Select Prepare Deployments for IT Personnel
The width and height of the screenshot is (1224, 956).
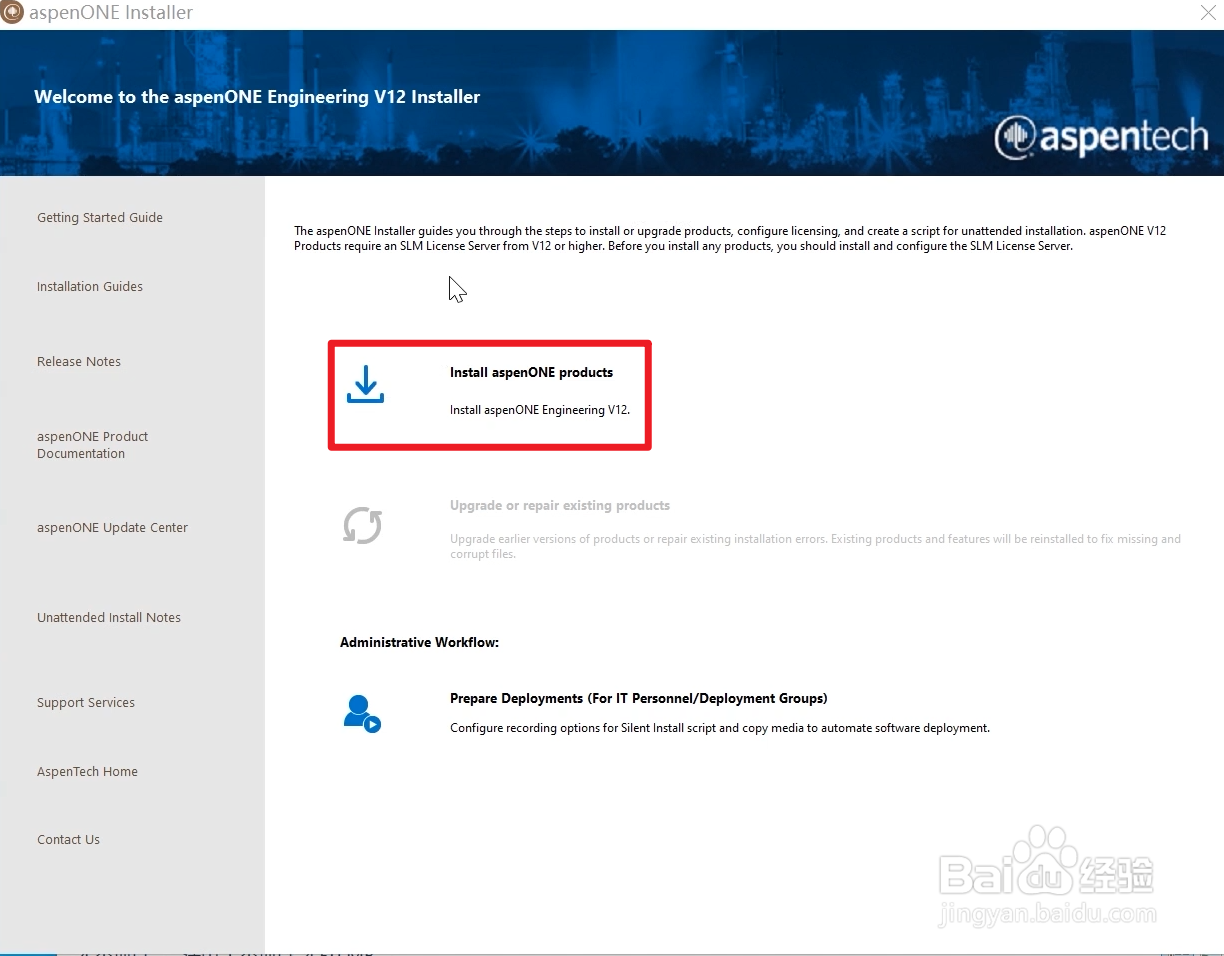point(639,698)
